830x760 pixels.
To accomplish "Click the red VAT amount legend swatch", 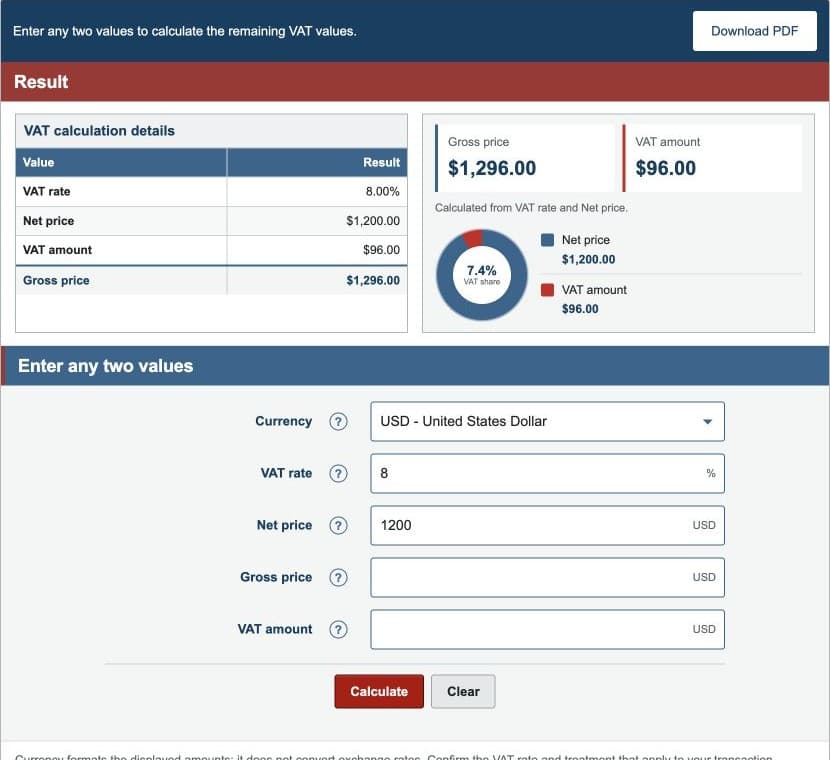I will click(x=547, y=289).
